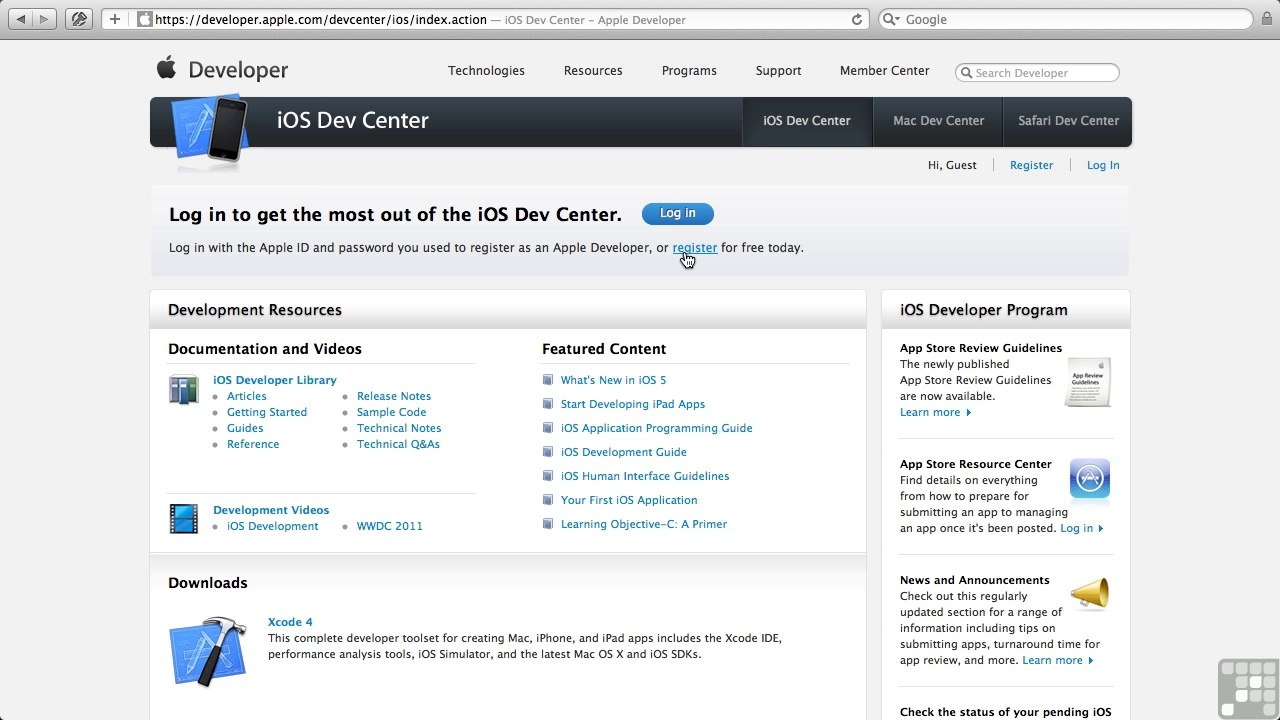Switch to the Safari Dev Center tab
This screenshot has width=1280, height=720.
click(1068, 121)
